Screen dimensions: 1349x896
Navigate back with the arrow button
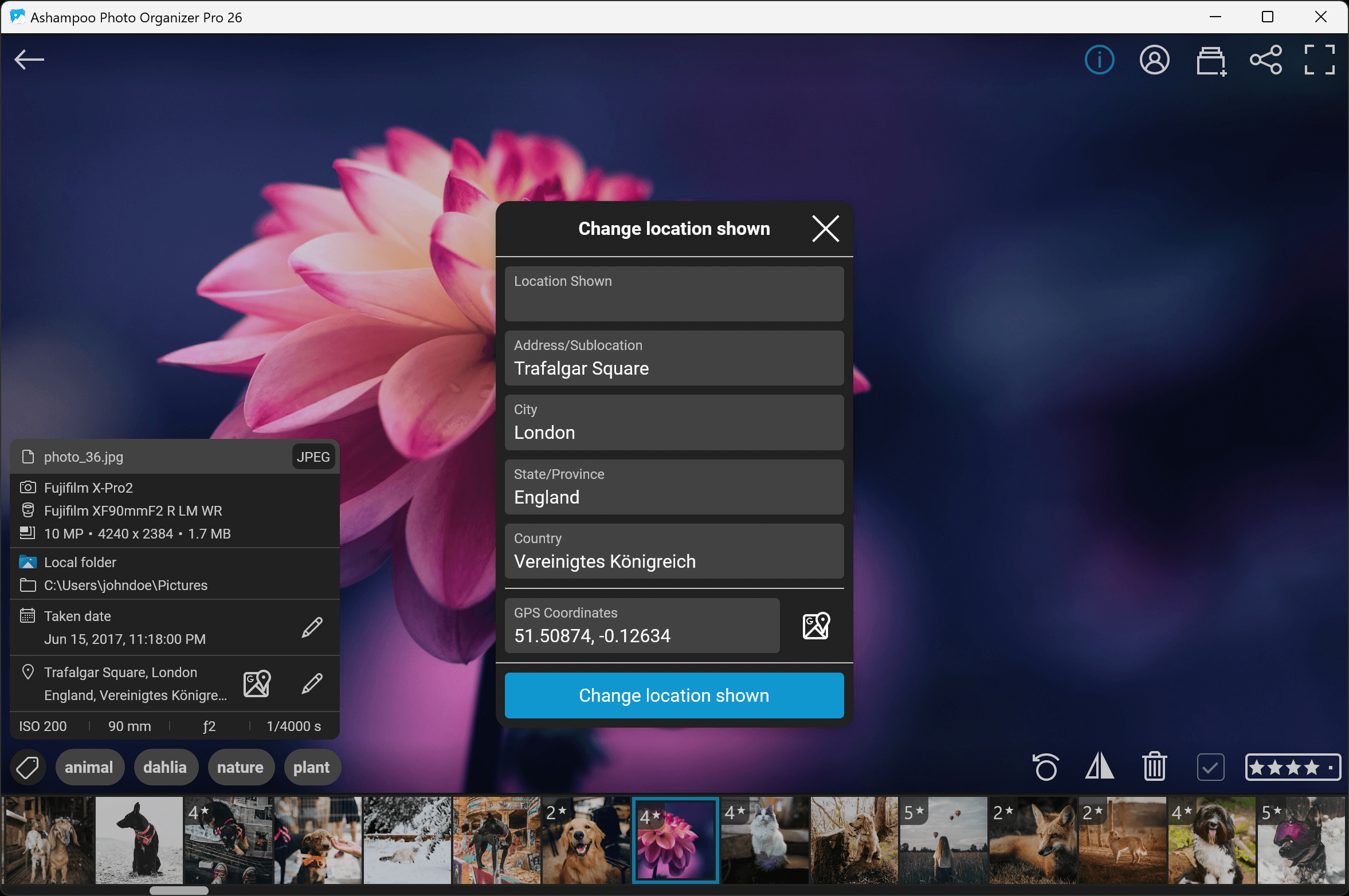click(x=29, y=60)
